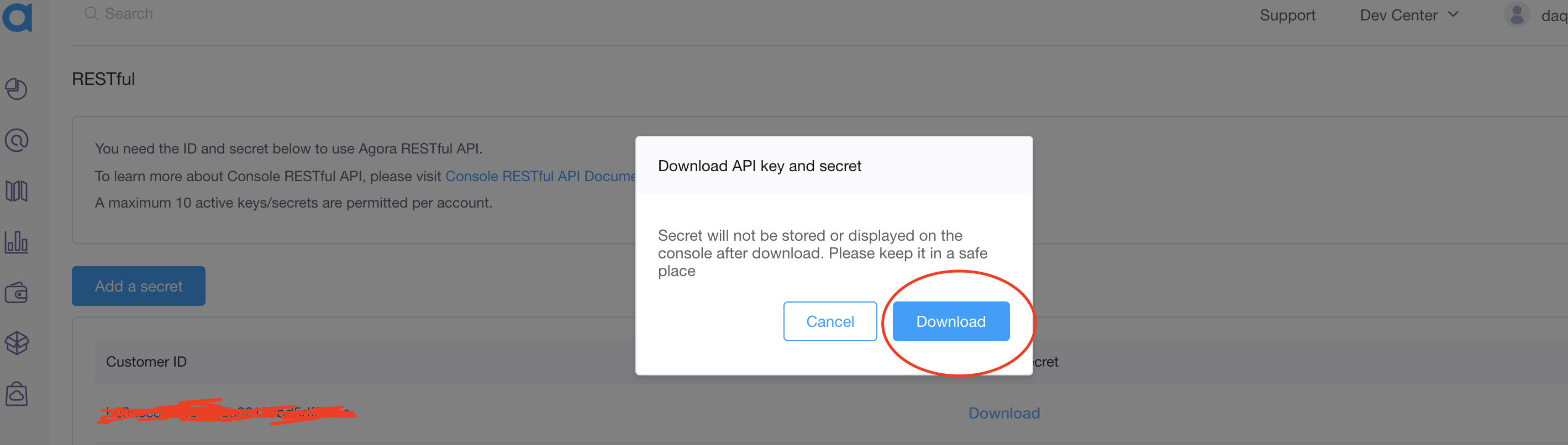The width and height of the screenshot is (1568, 445).
Task: Click the user avatar icon
Action: tap(1516, 14)
